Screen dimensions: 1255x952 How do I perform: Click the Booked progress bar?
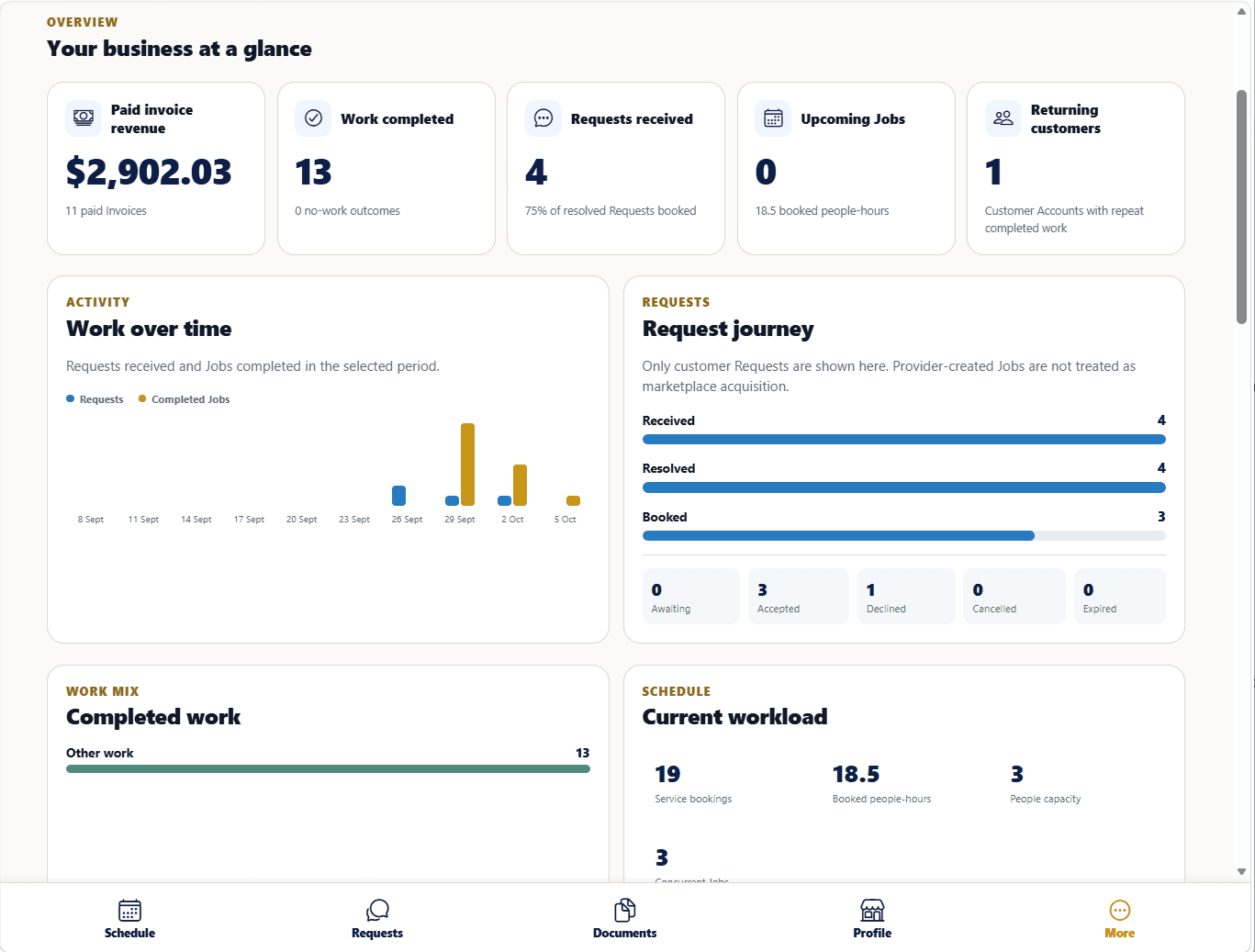click(904, 536)
